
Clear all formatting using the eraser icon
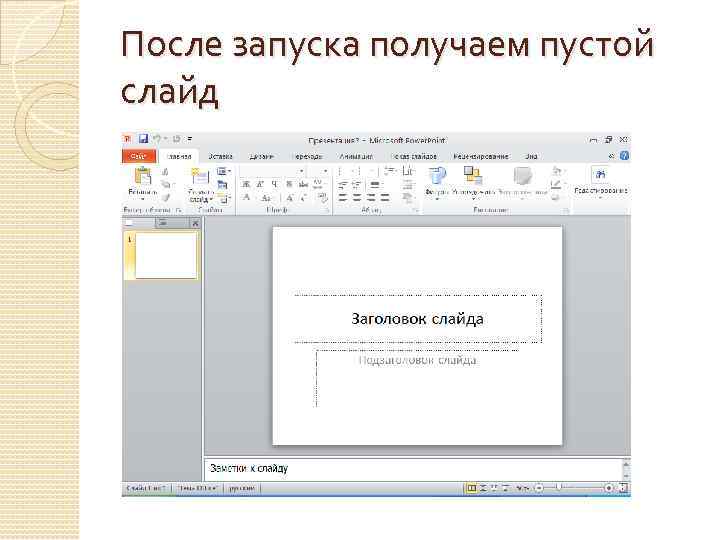tap(323, 198)
